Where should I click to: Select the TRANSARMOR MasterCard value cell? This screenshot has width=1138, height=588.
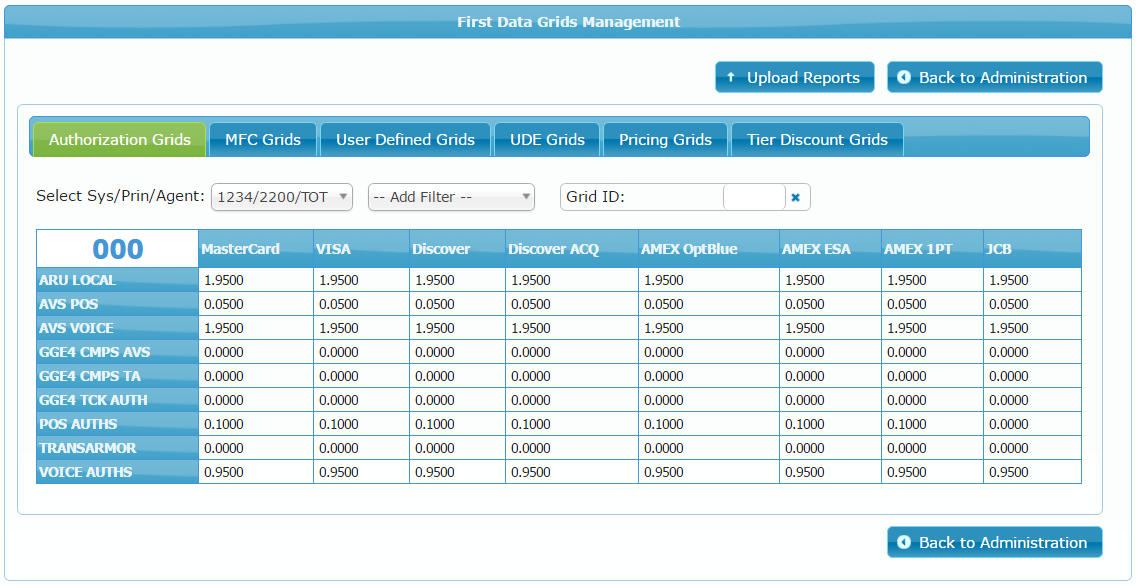pos(256,448)
